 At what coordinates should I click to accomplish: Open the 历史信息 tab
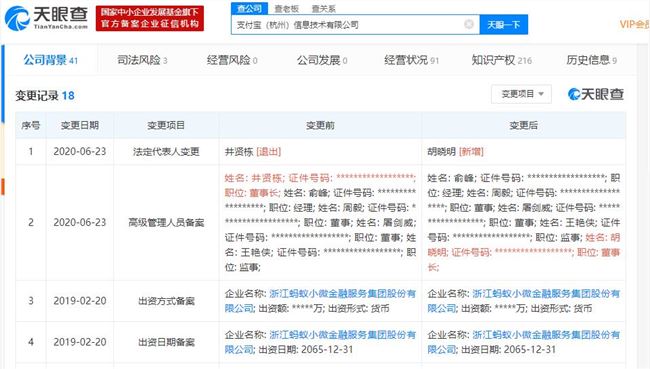coord(592,61)
